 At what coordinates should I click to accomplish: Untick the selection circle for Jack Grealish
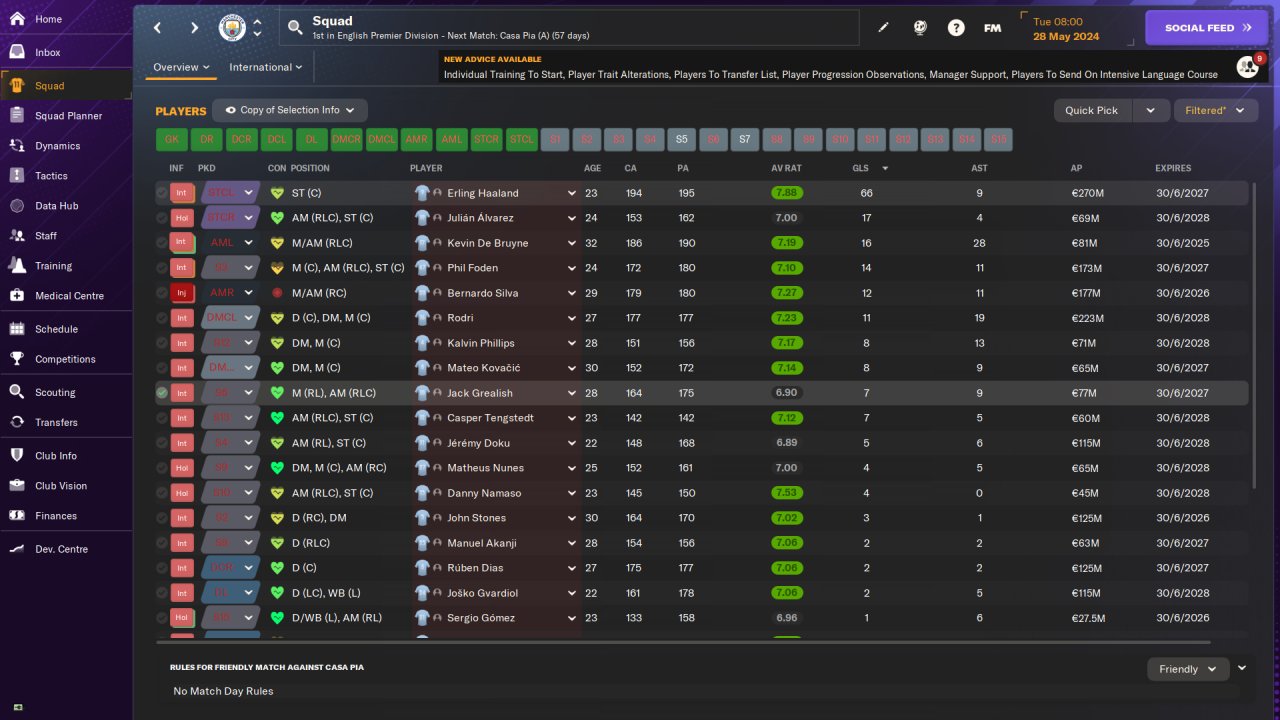(x=162, y=393)
